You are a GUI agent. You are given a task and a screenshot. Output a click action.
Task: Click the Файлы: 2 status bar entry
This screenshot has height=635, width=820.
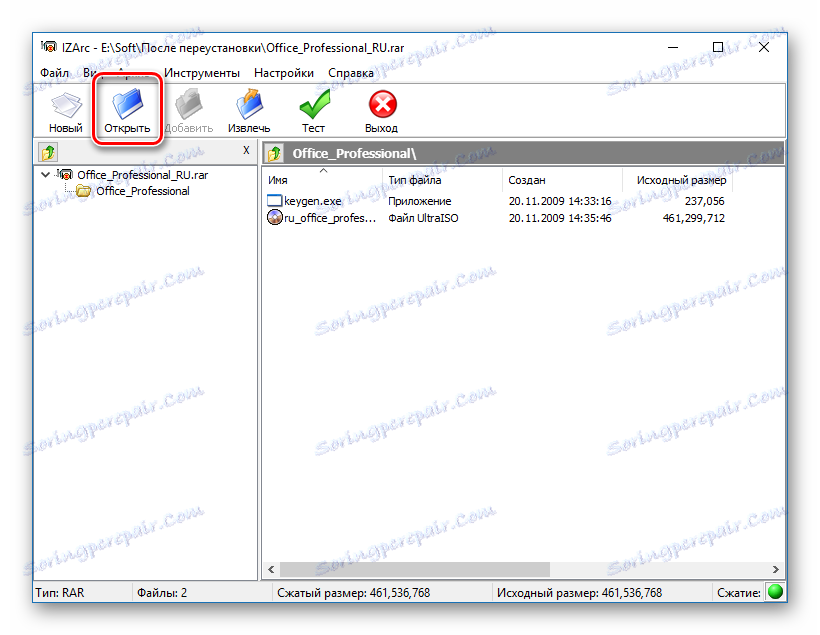pos(162,593)
